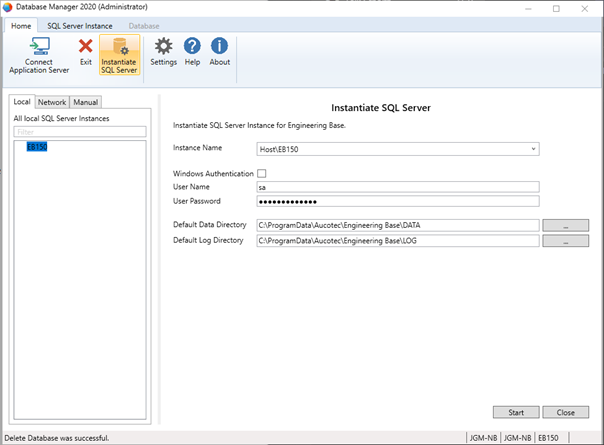The image size is (604, 445).
Task: Click the Database Manager app logo
Action: coord(8,7)
